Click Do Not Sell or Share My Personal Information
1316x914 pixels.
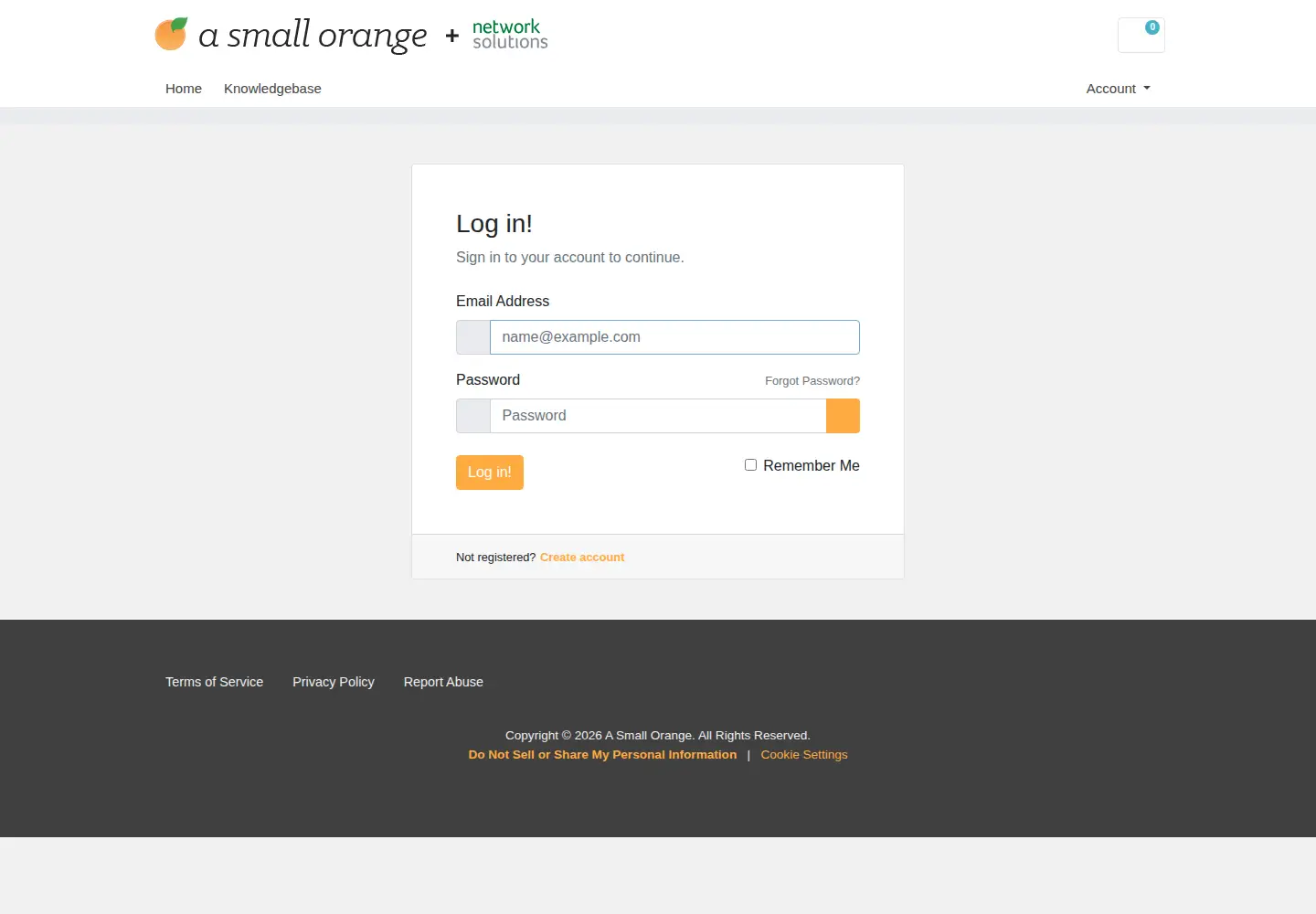[x=602, y=755]
